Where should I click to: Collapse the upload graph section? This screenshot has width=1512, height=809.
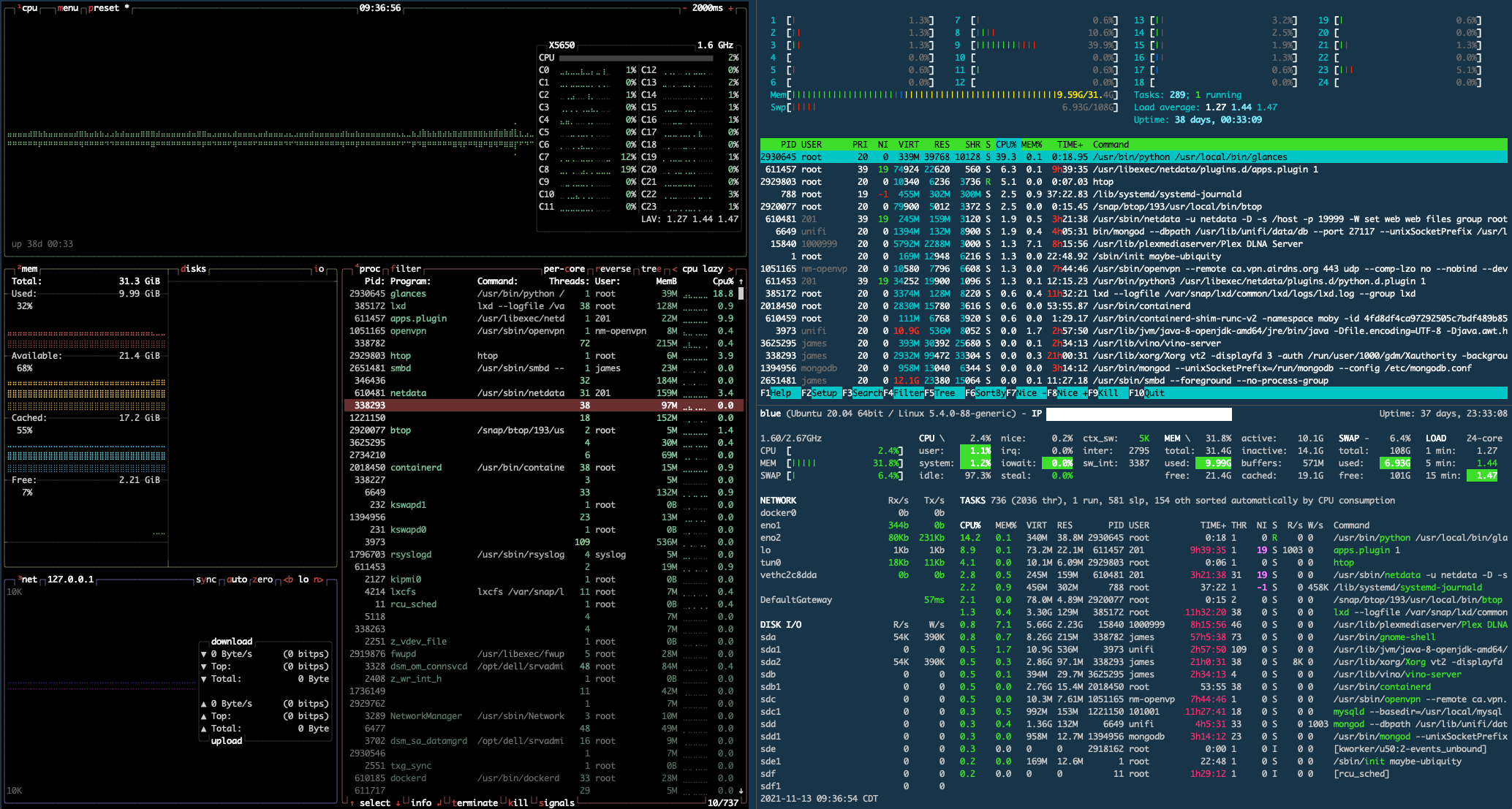(x=227, y=740)
